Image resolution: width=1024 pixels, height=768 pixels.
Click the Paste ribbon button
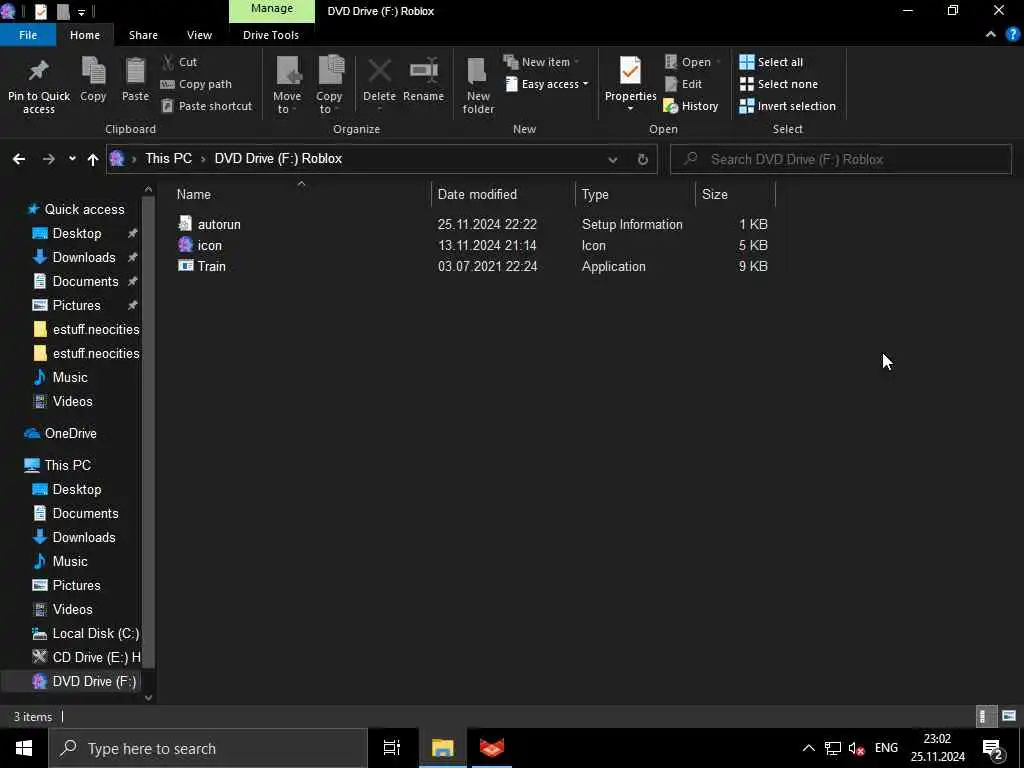135,79
